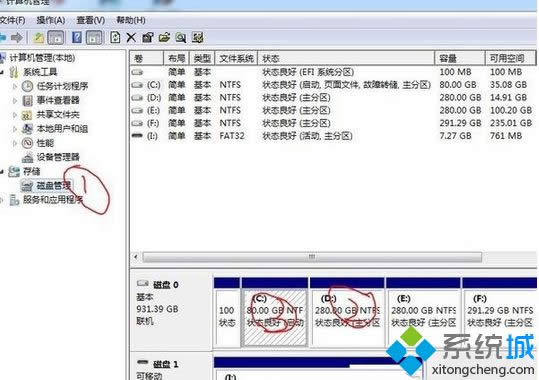Image resolution: width=539 pixels, height=380 pixels.
Task: Expand the 本地用户和组 tree node arrow
Action: point(15,129)
